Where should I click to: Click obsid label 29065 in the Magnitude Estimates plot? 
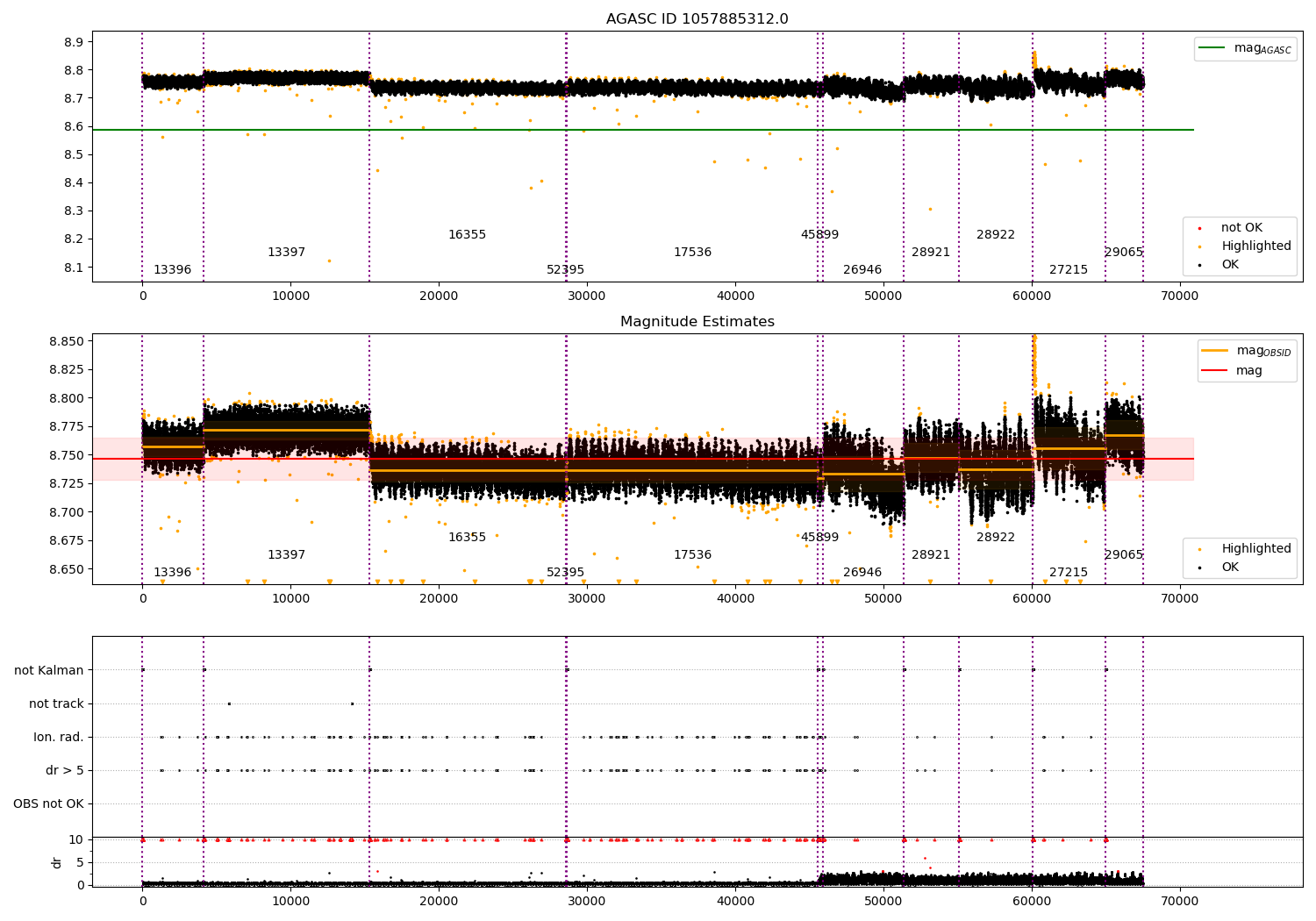(x=1124, y=555)
